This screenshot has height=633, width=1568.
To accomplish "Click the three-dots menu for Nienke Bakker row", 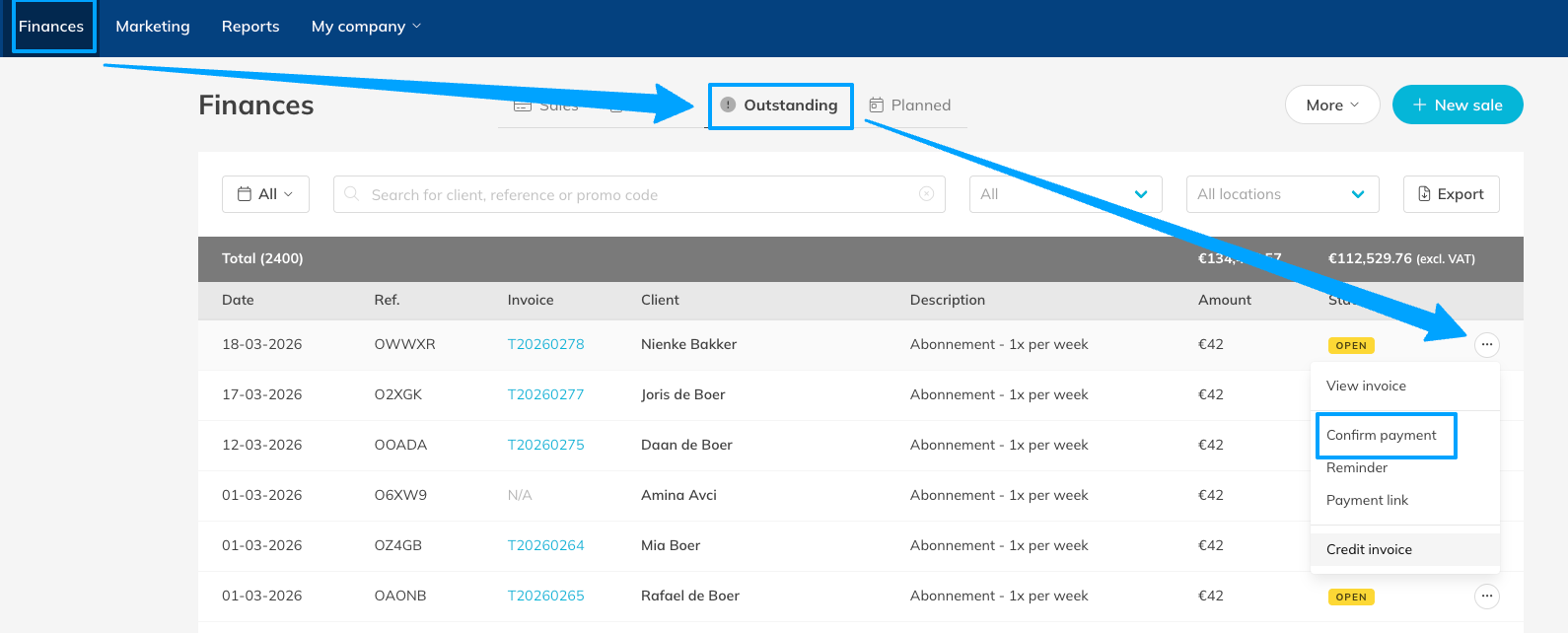I will click(x=1486, y=345).
